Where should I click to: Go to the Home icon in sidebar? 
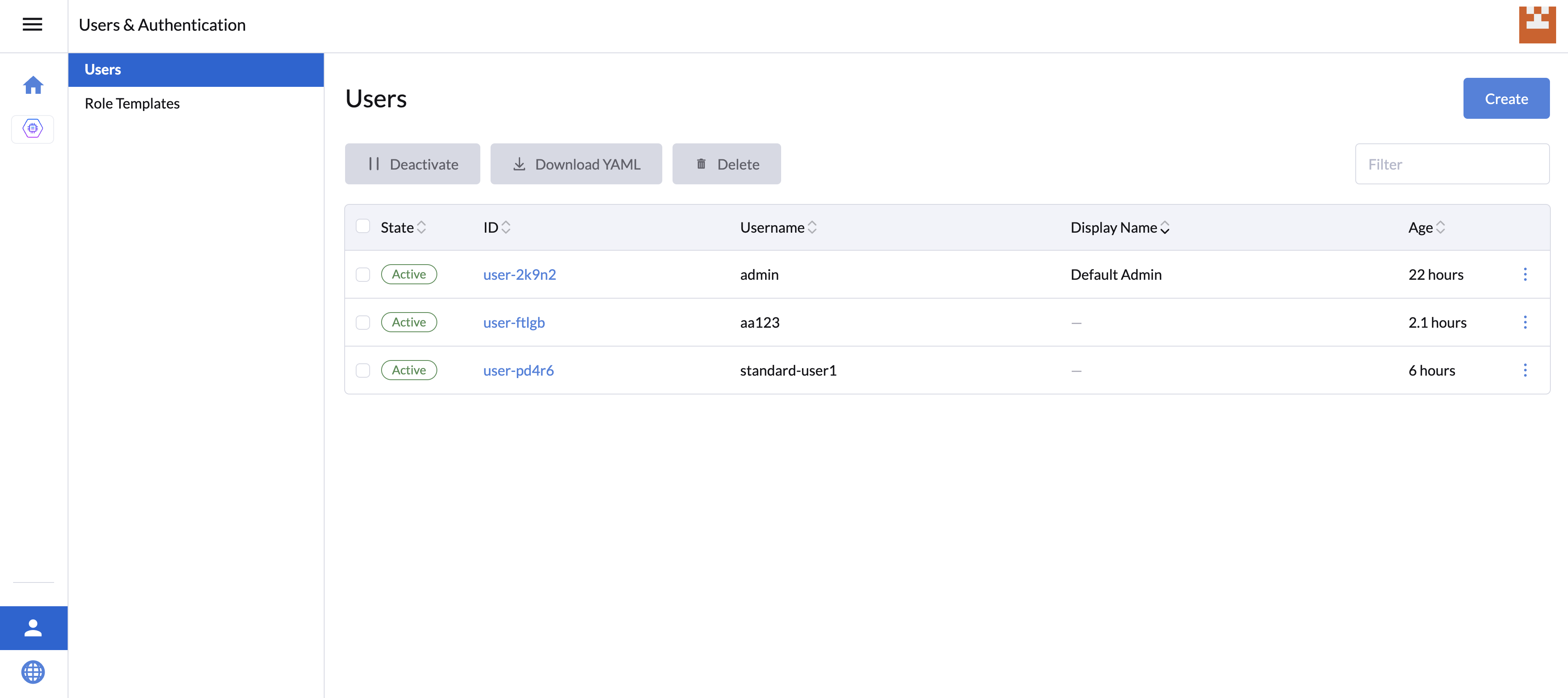point(33,85)
